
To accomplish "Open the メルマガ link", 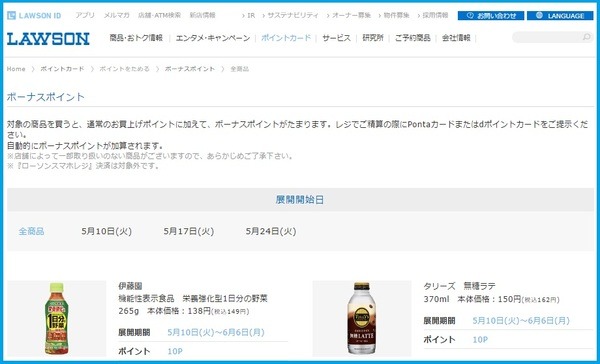I will pyautogui.click(x=117, y=15).
